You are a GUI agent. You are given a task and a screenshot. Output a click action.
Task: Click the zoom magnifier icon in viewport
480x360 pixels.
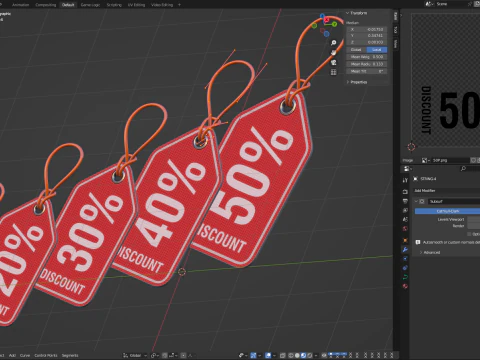click(333, 43)
